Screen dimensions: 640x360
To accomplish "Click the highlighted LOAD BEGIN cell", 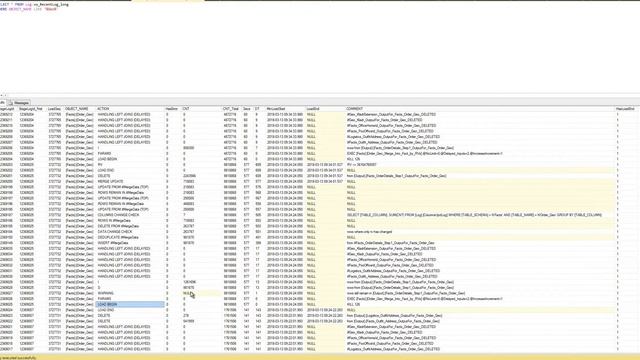I will click(x=130, y=304).
